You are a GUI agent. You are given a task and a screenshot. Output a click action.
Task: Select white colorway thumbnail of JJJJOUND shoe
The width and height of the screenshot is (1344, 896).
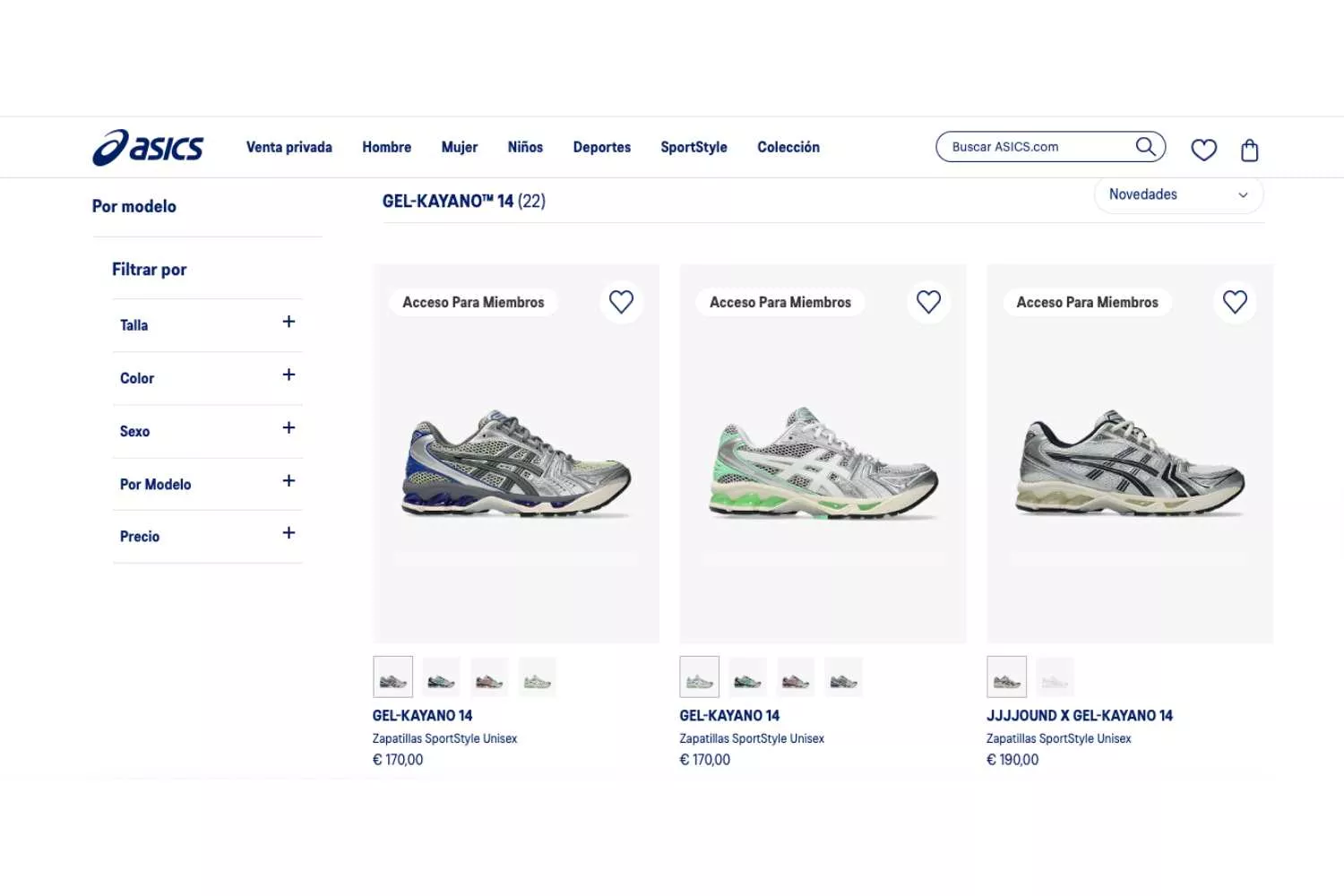[1055, 677]
